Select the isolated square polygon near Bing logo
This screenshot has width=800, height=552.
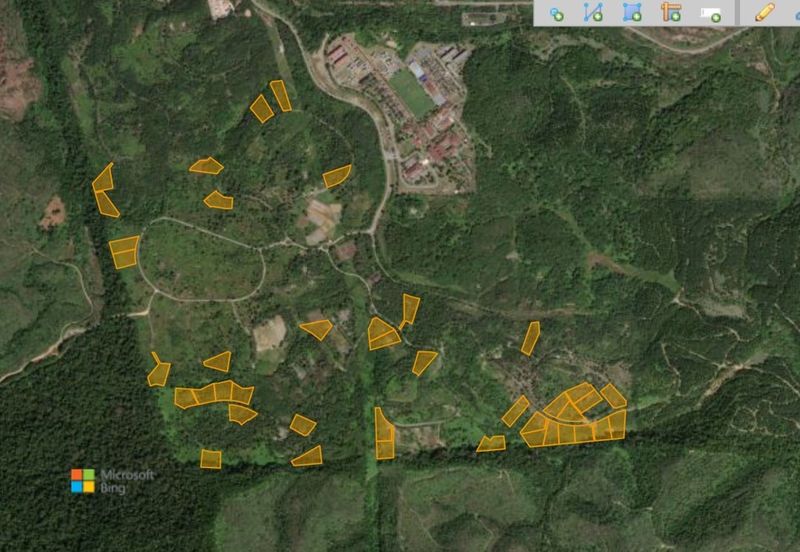[210, 459]
